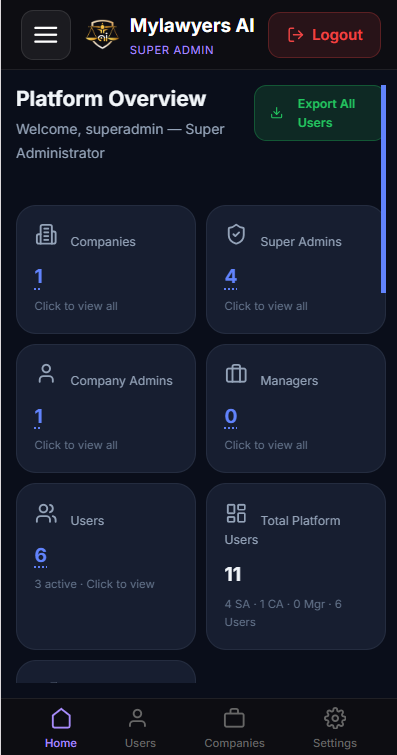Click the Export All Users button
The image size is (397, 755).
(318, 113)
